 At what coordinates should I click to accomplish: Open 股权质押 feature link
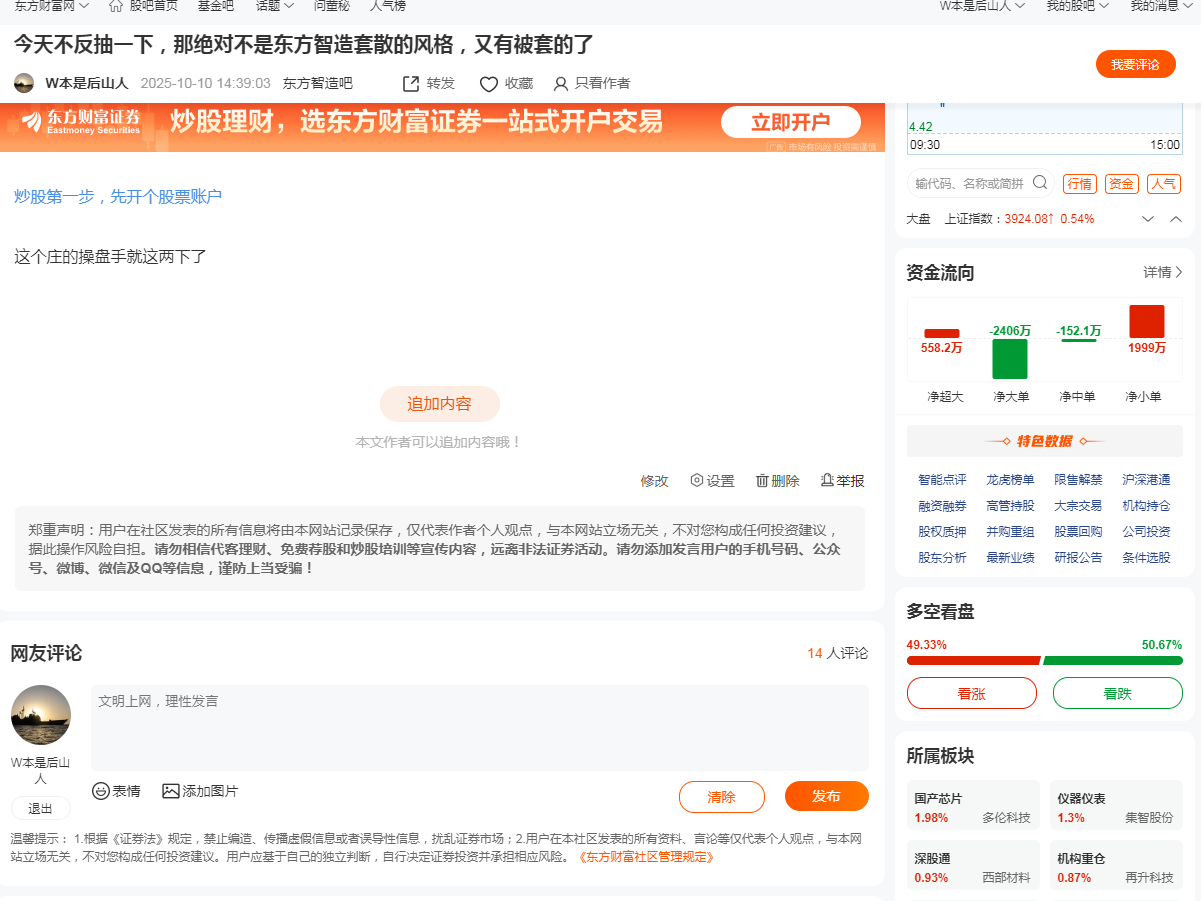click(942, 532)
